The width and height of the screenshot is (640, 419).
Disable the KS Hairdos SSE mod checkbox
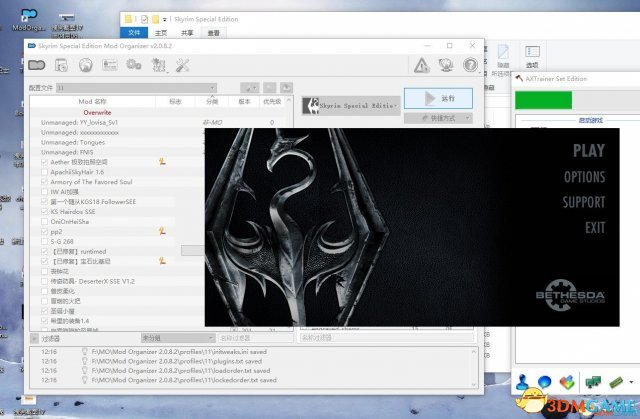tap(44, 211)
